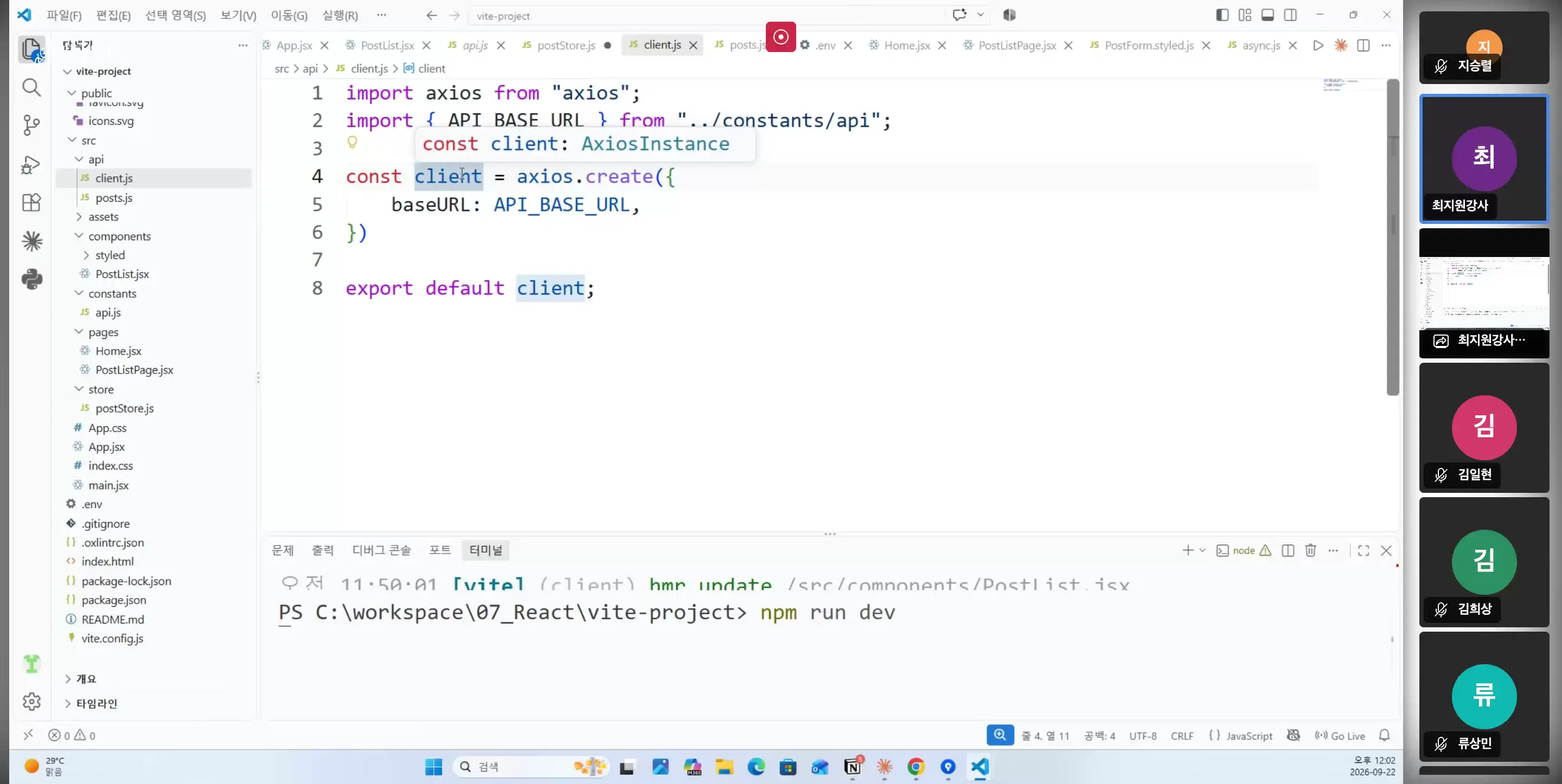Open the Source Control view
The image size is (1562, 784).
tap(31, 125)
